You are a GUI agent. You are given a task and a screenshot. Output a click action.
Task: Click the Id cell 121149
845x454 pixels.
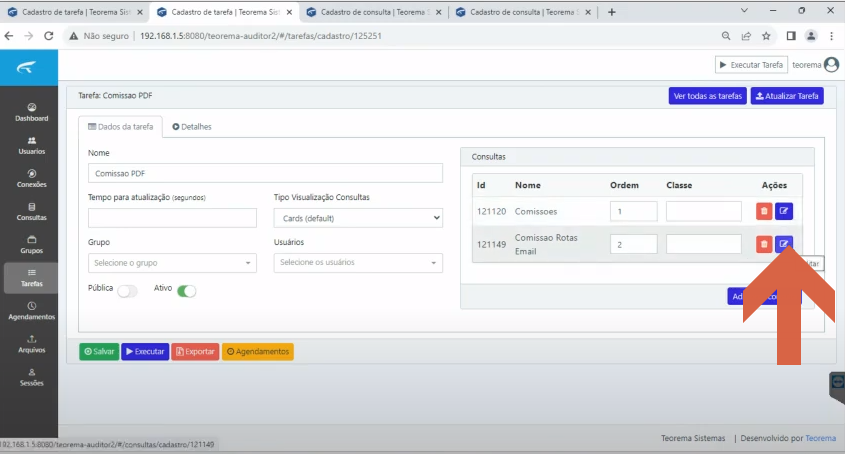(491, 244)
